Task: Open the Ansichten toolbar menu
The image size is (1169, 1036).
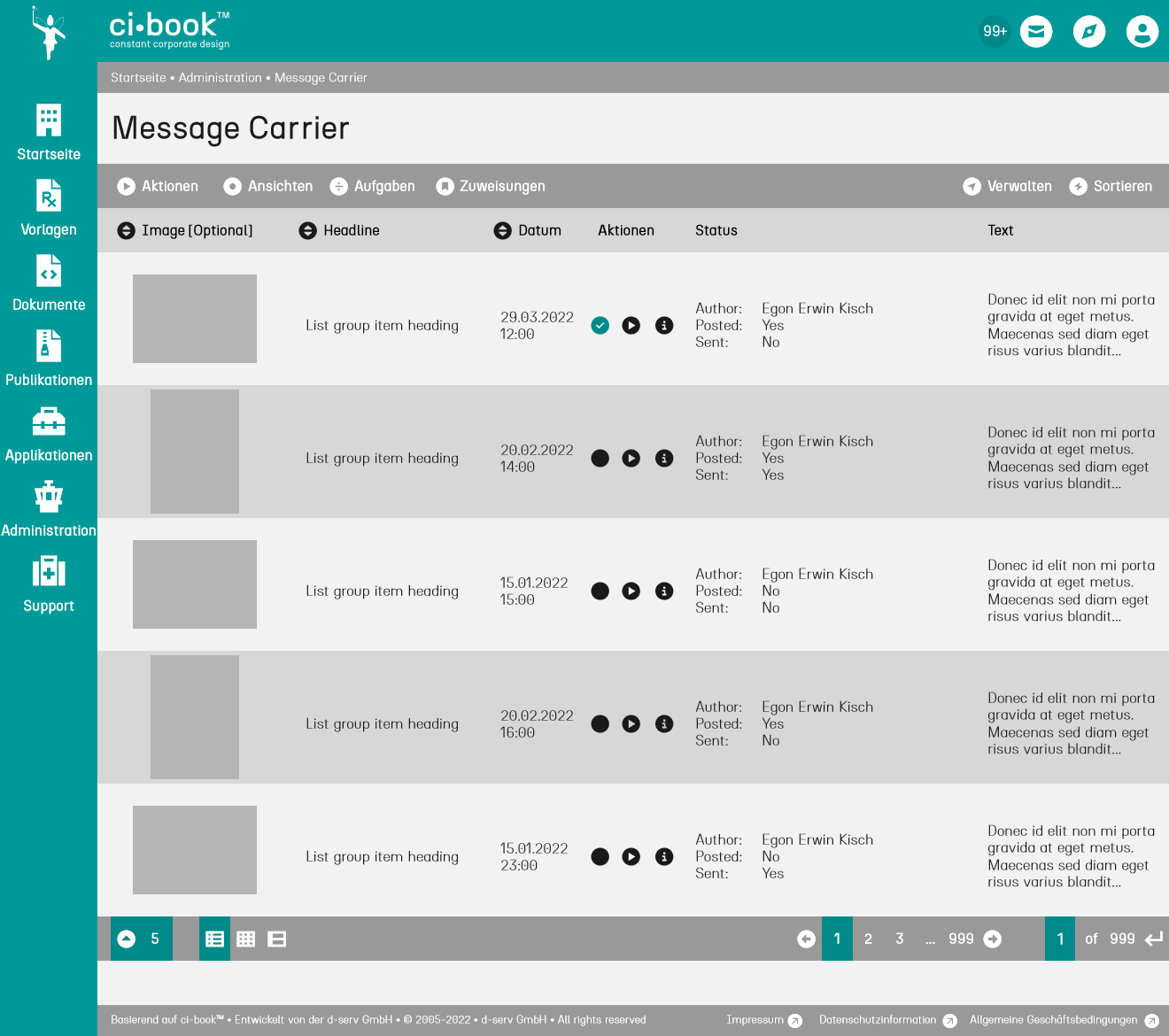Action: tap(268, 186)
